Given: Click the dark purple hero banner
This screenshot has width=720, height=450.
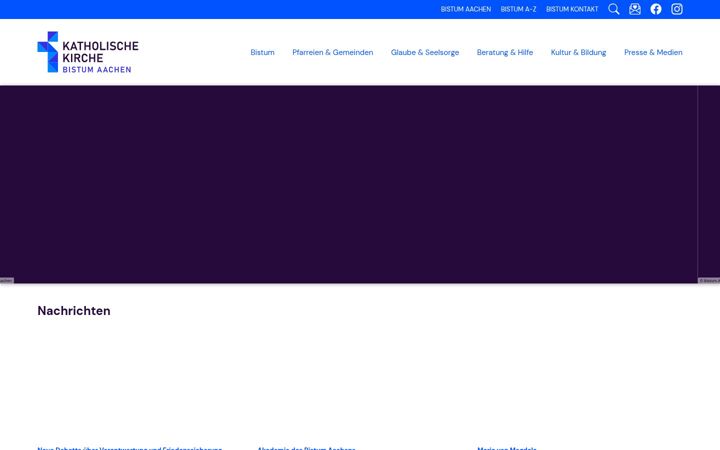Looking at the screenshot, I should 349,184.
